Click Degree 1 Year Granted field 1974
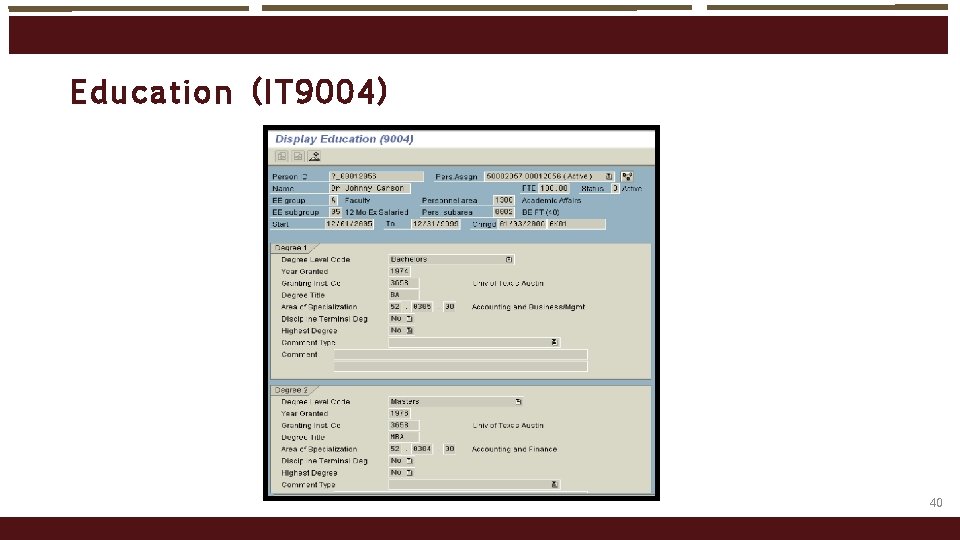Image resolution: width=960 pixels, height=540 pixels. click(399, 271)
